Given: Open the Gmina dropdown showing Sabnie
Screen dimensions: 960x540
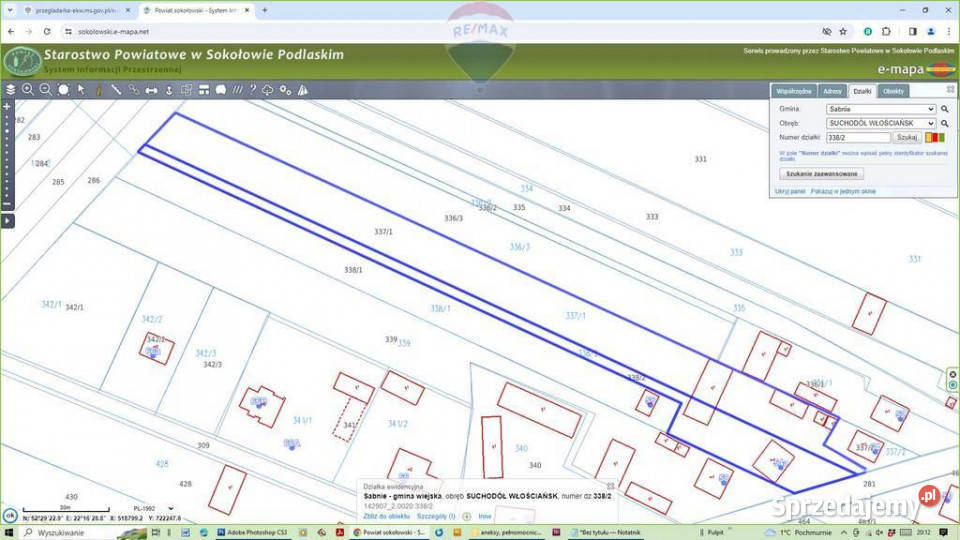Looking at the screenshot, I should (x=880, y=108).
